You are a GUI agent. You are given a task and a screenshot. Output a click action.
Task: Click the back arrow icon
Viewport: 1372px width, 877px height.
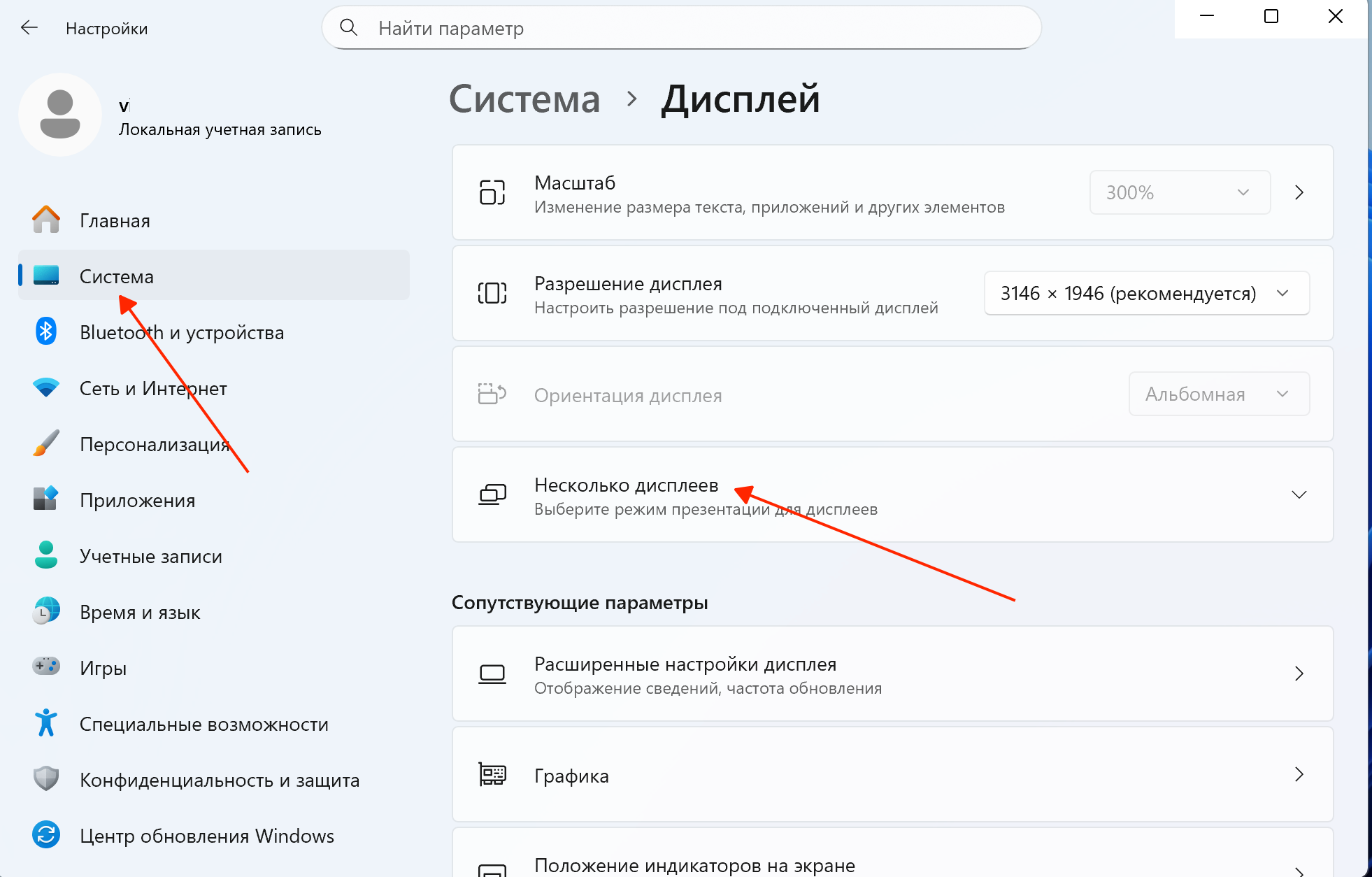[29, 28]
